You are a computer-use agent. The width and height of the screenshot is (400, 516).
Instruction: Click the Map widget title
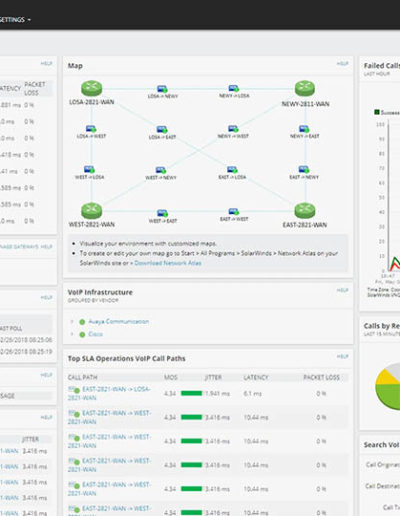[x=75, y=66]
